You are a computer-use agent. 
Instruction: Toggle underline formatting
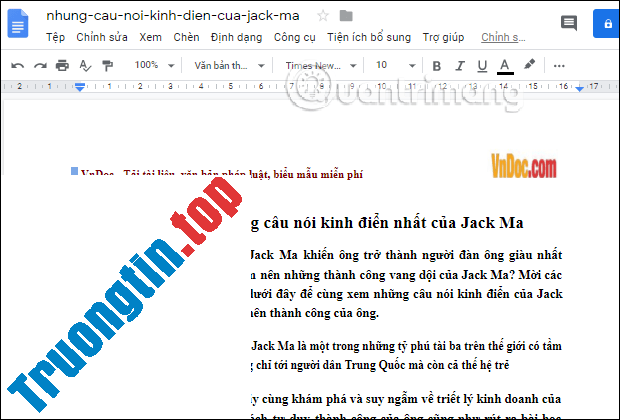[482, 66]
